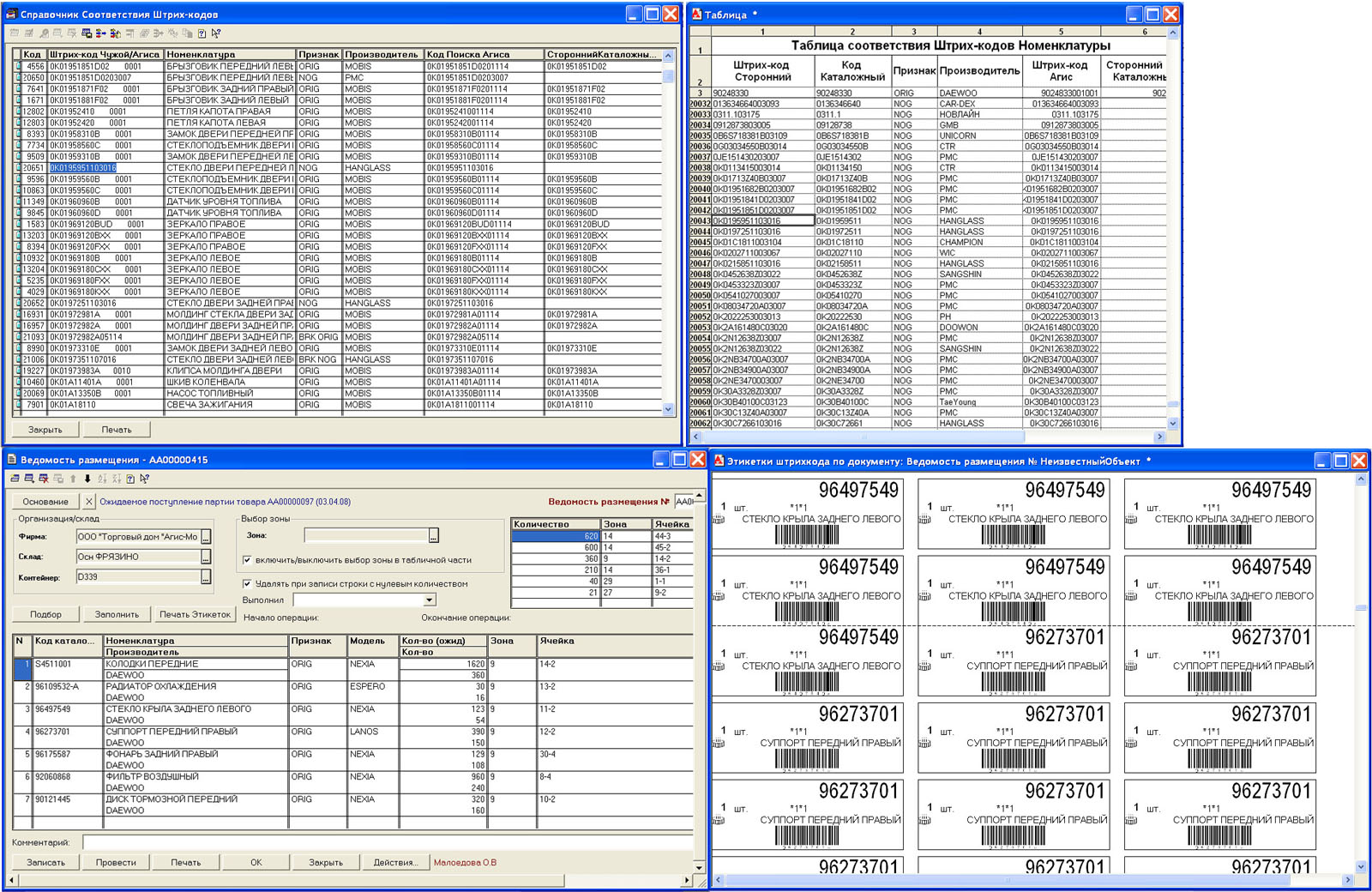Click the horizontal scrollbar of the Таблица window

tap(929, 437)
